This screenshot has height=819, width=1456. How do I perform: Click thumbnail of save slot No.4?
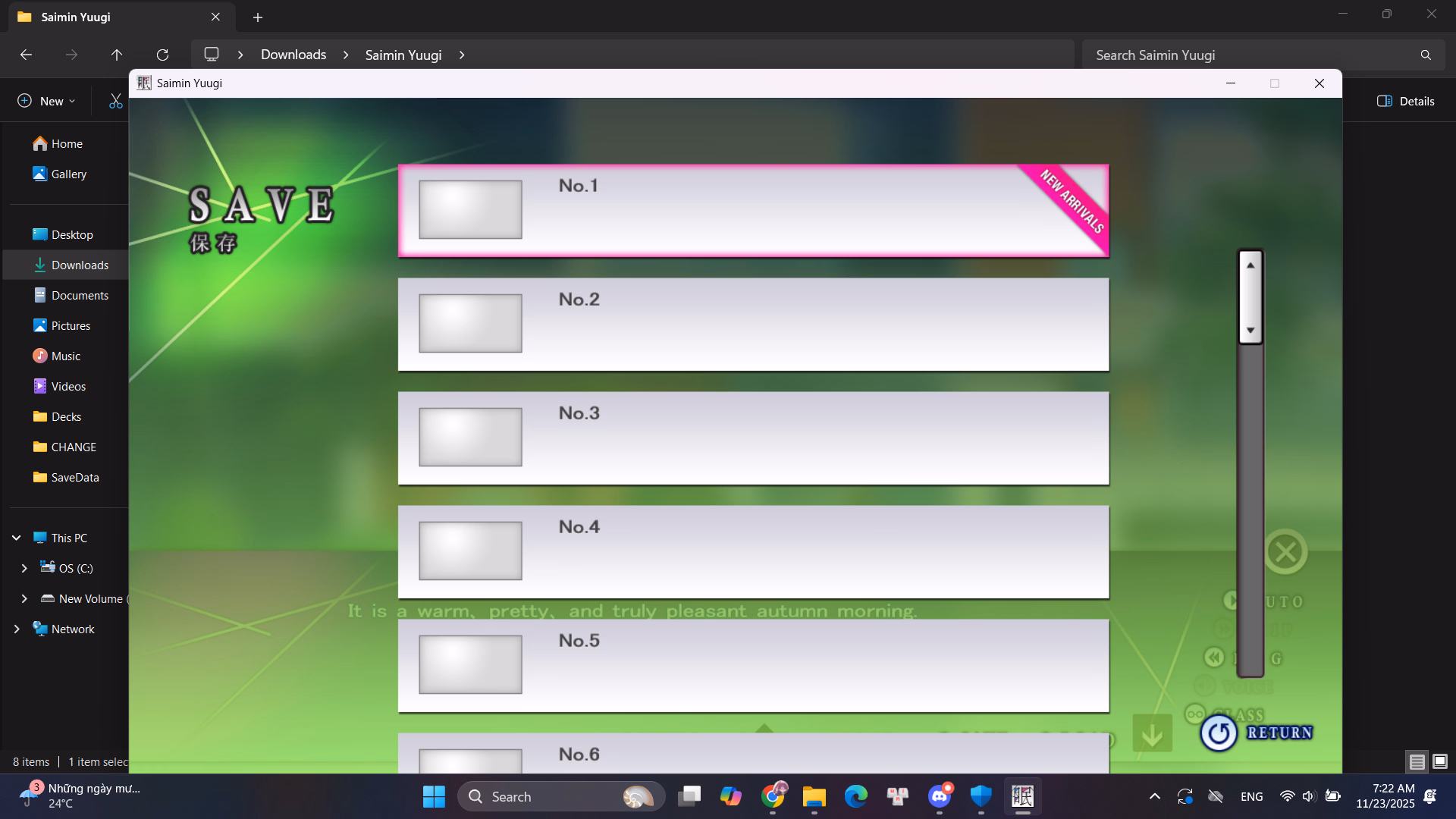tap(470, 551)
